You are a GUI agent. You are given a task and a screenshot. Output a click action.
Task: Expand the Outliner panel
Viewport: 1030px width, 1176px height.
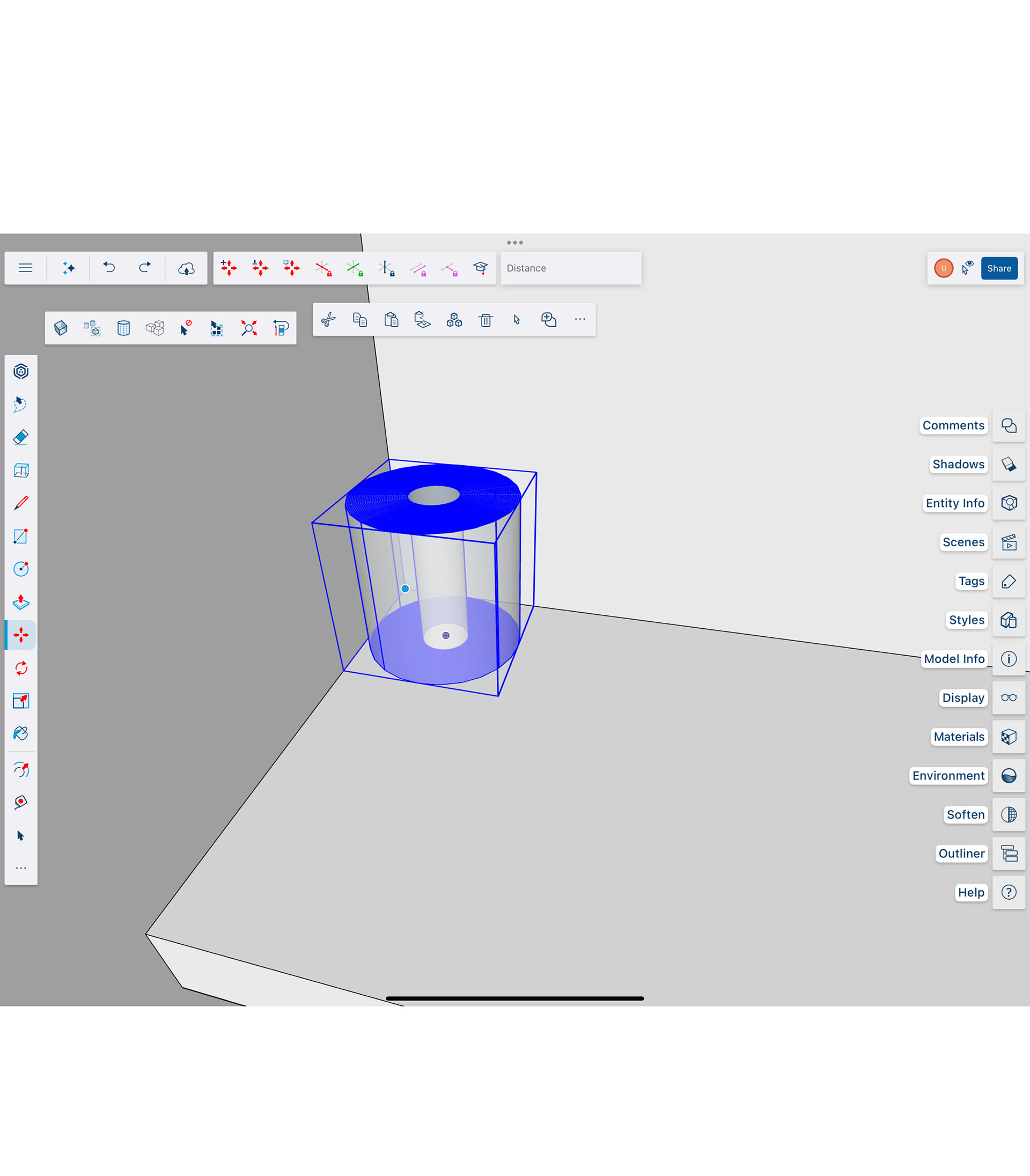click(1009, 854)
